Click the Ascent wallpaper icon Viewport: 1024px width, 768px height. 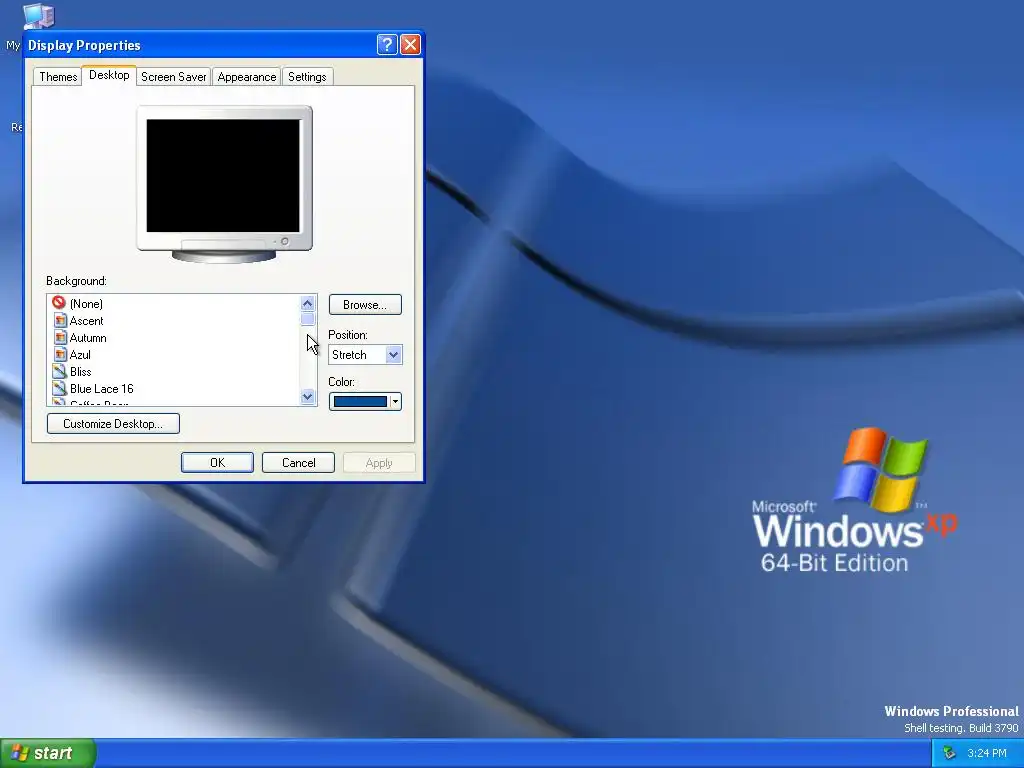pos(60,320)
